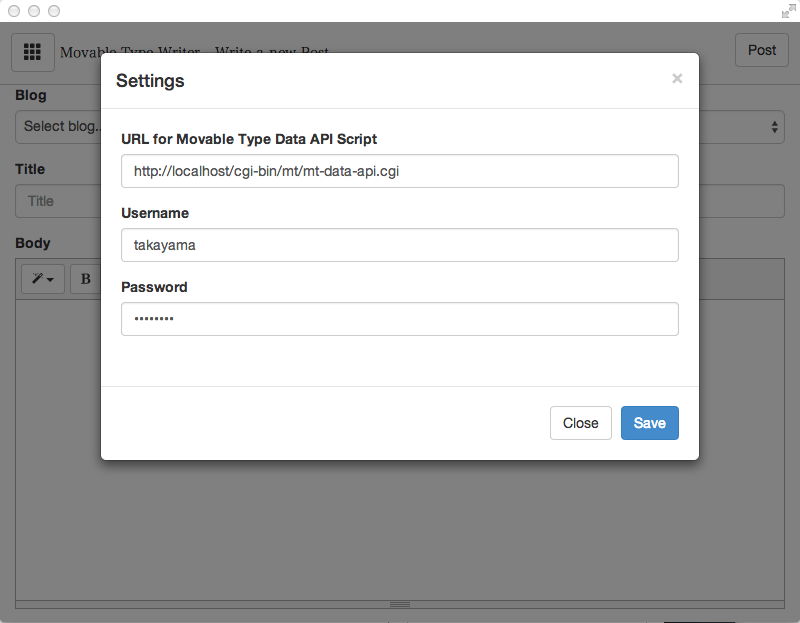The height and width of the screenshot is (623, 800).
Task: Click the Settings dialog title
Action: point(150,81)
